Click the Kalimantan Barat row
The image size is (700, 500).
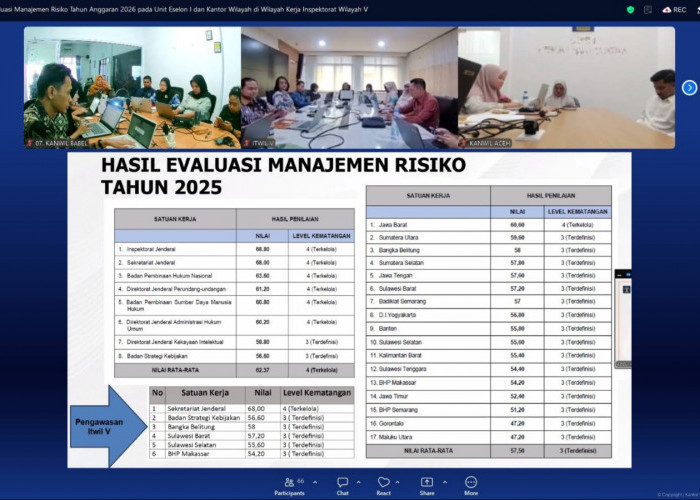(489, 355)
